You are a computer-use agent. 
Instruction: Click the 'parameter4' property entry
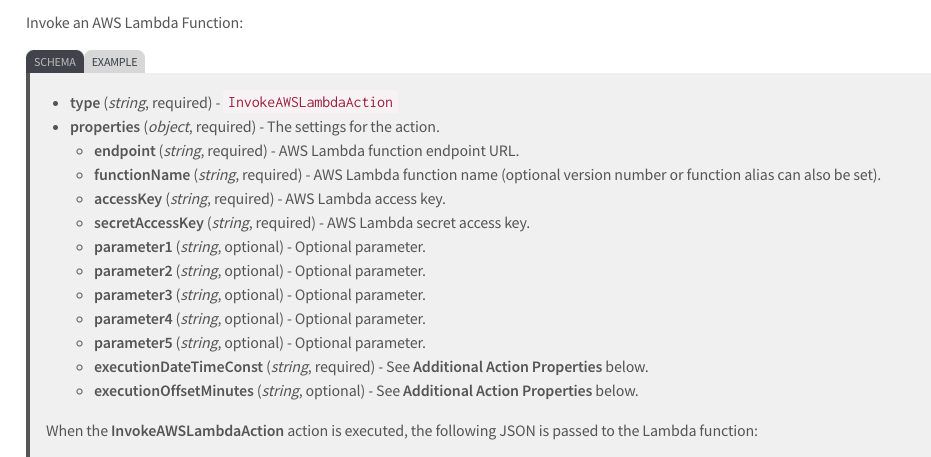[x=133, y=319]
